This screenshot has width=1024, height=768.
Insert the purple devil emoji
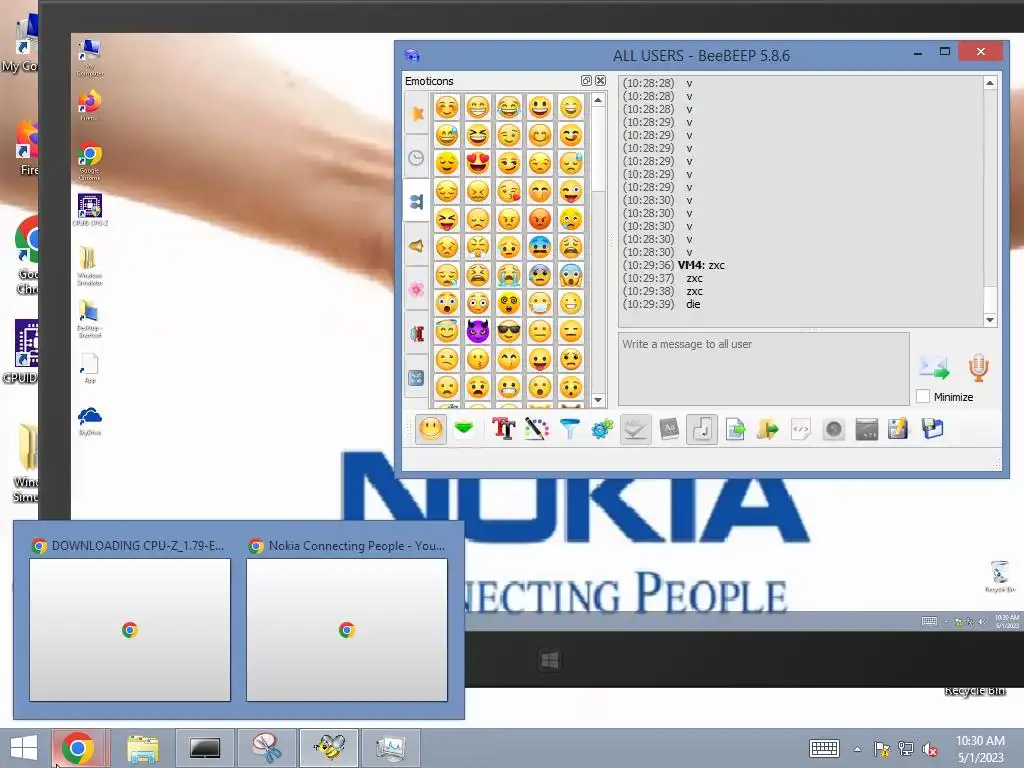click(478, 331)
